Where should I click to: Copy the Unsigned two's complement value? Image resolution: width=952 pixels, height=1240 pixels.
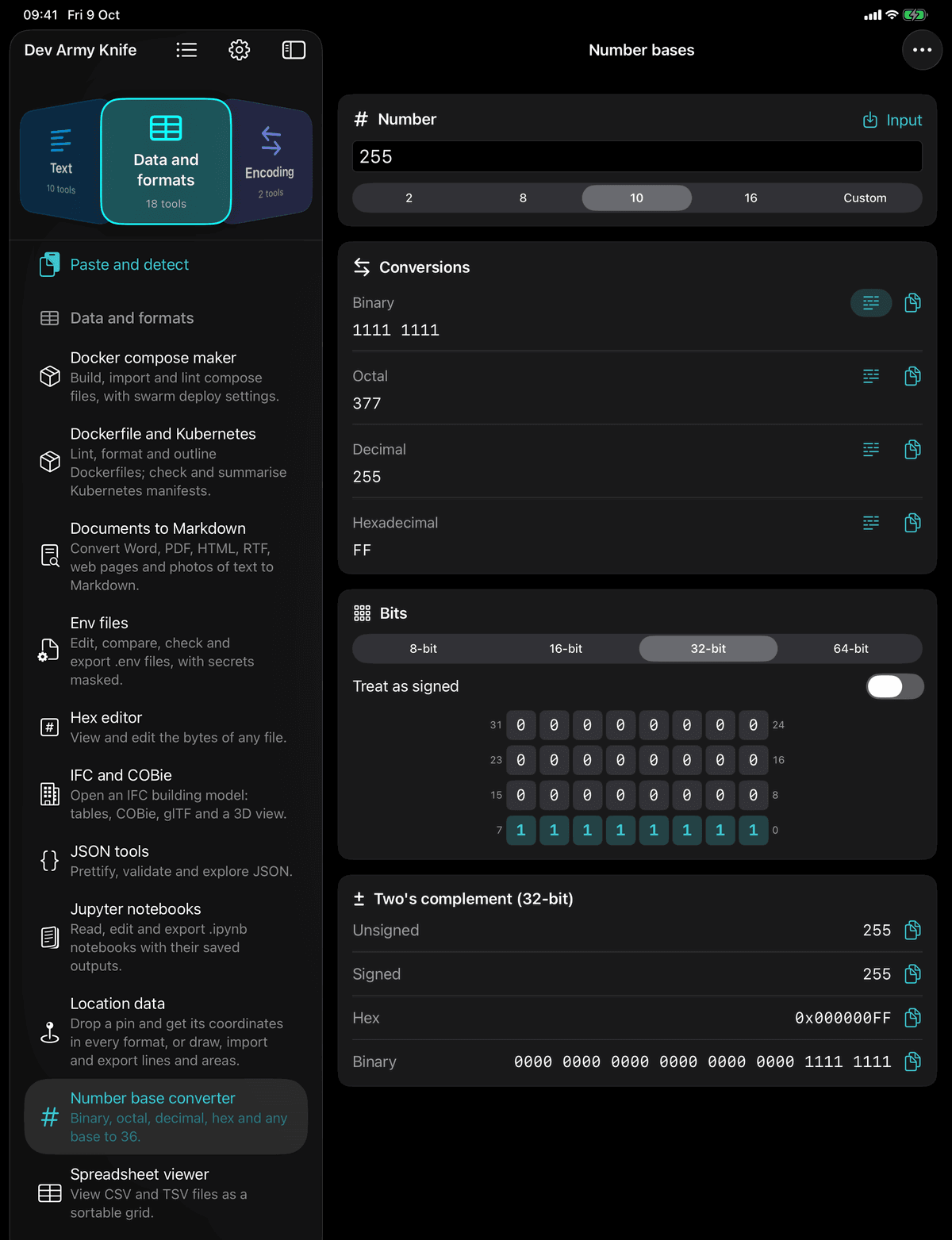(x=912, y=930)
